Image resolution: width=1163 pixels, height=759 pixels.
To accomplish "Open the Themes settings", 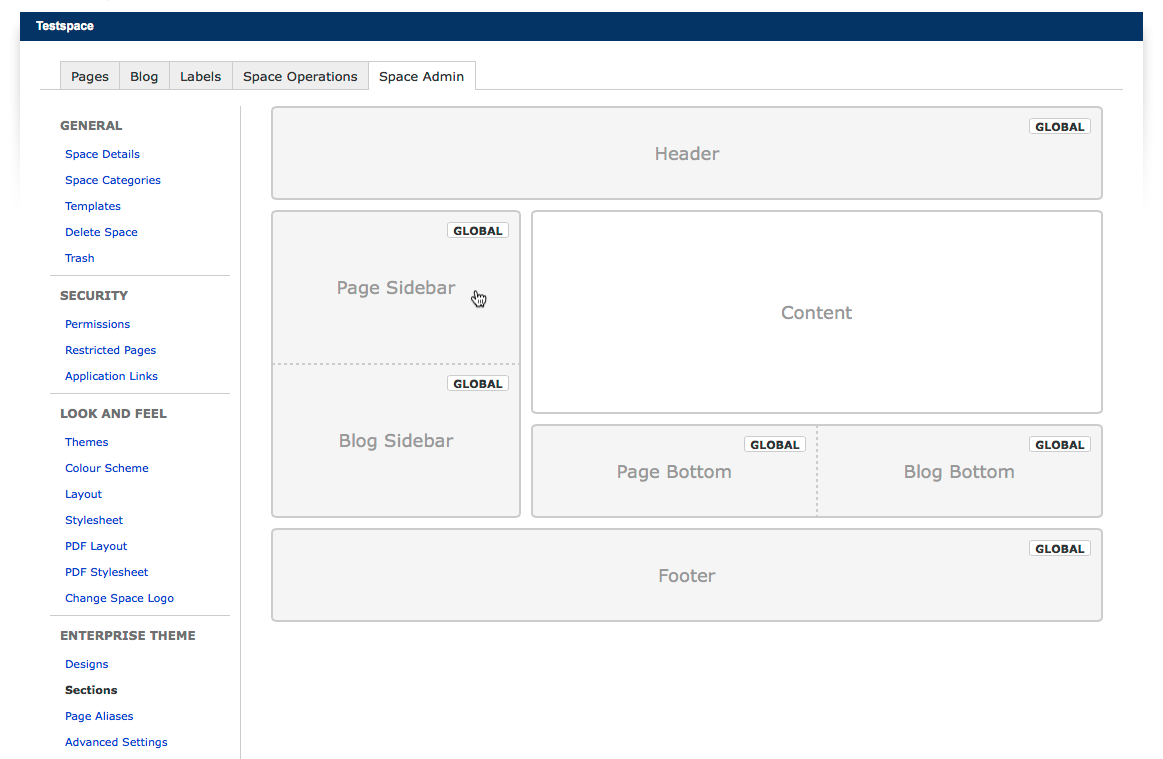I will coord(86,442).
